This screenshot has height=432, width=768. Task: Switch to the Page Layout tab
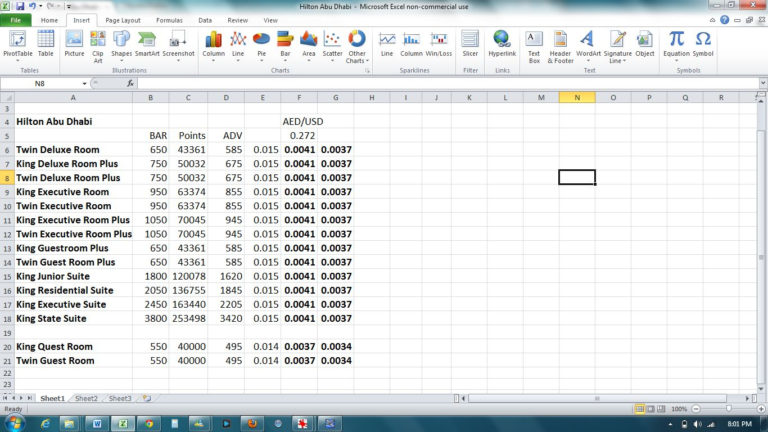tap(123, 20)
